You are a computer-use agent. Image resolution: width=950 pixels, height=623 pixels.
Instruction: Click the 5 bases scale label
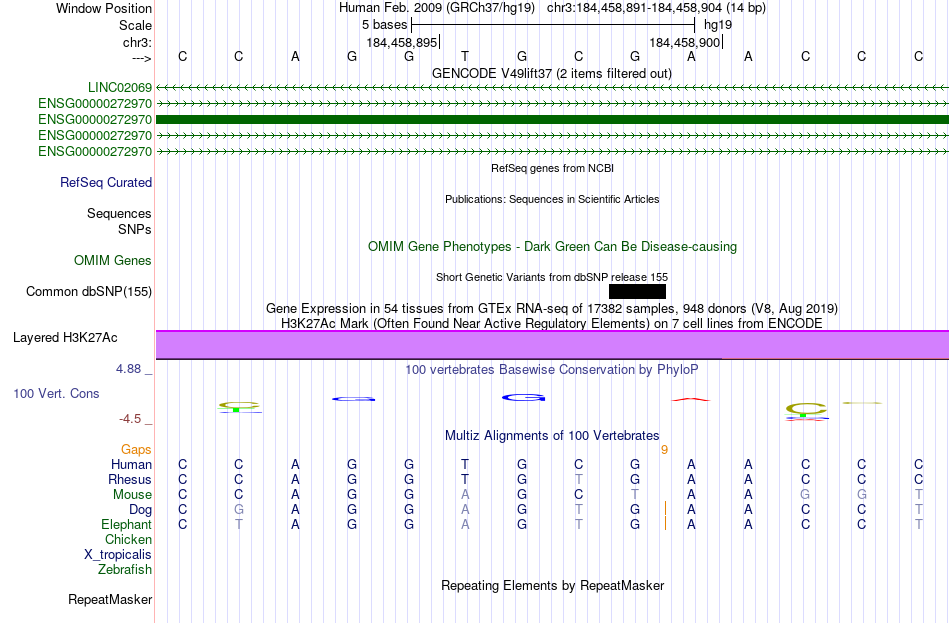(x=384, y=25)
